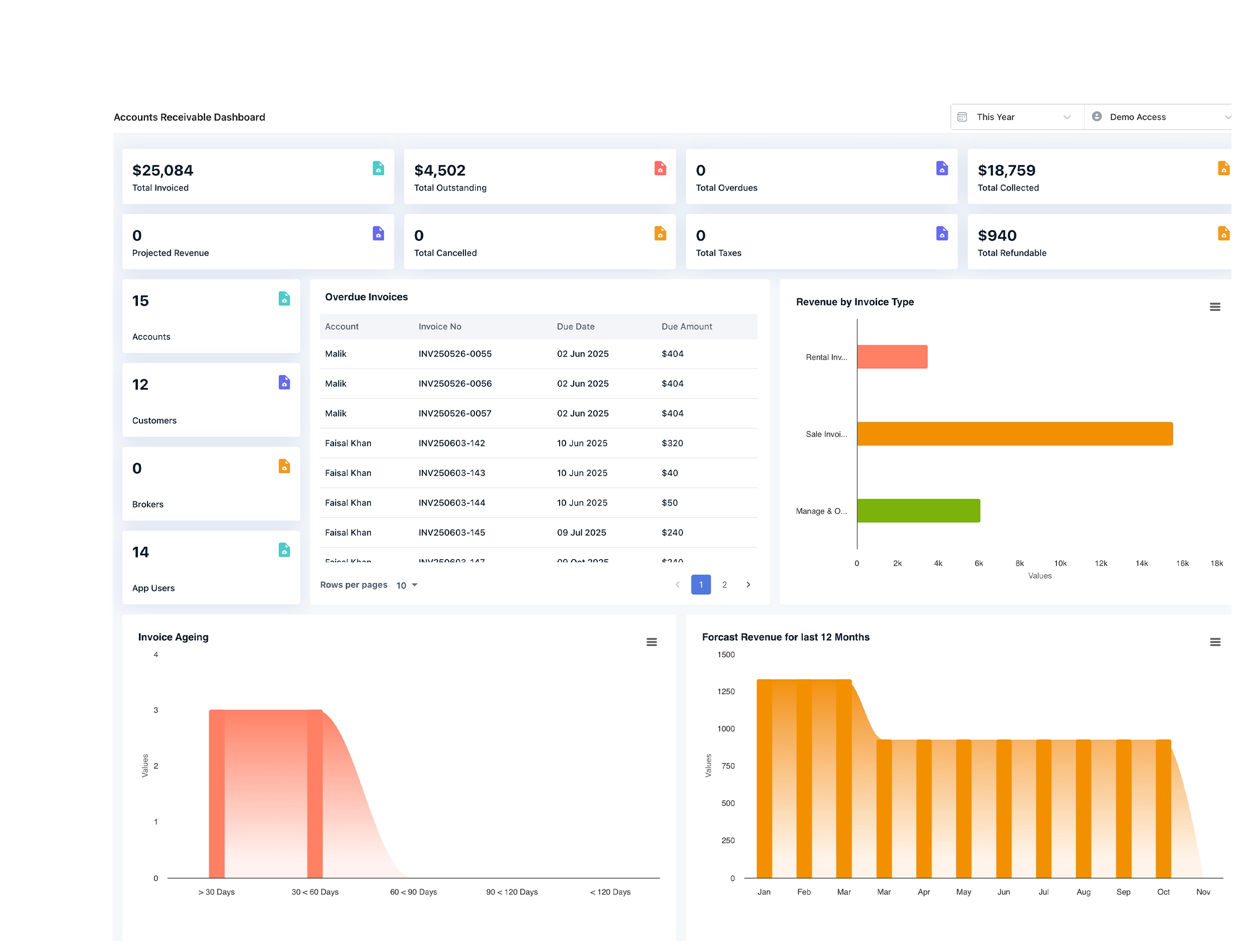Screen dimensions: 1234x952
Task: Click the orange icon on Total Collected card
Action: pos(1224,169)
